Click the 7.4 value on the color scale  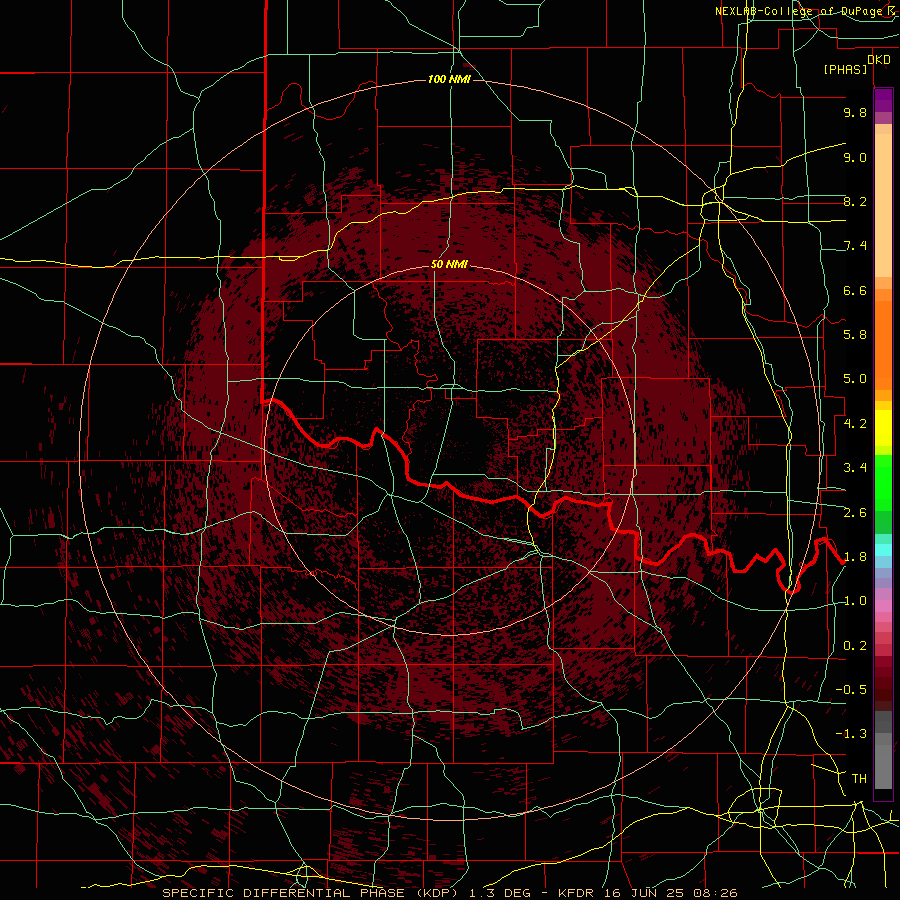[x=855, y=246]
